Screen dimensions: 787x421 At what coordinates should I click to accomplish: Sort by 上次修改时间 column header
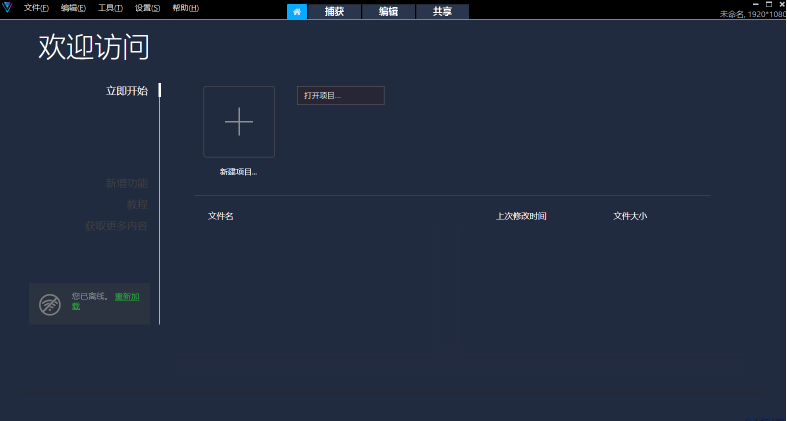(x=521, y=216)
